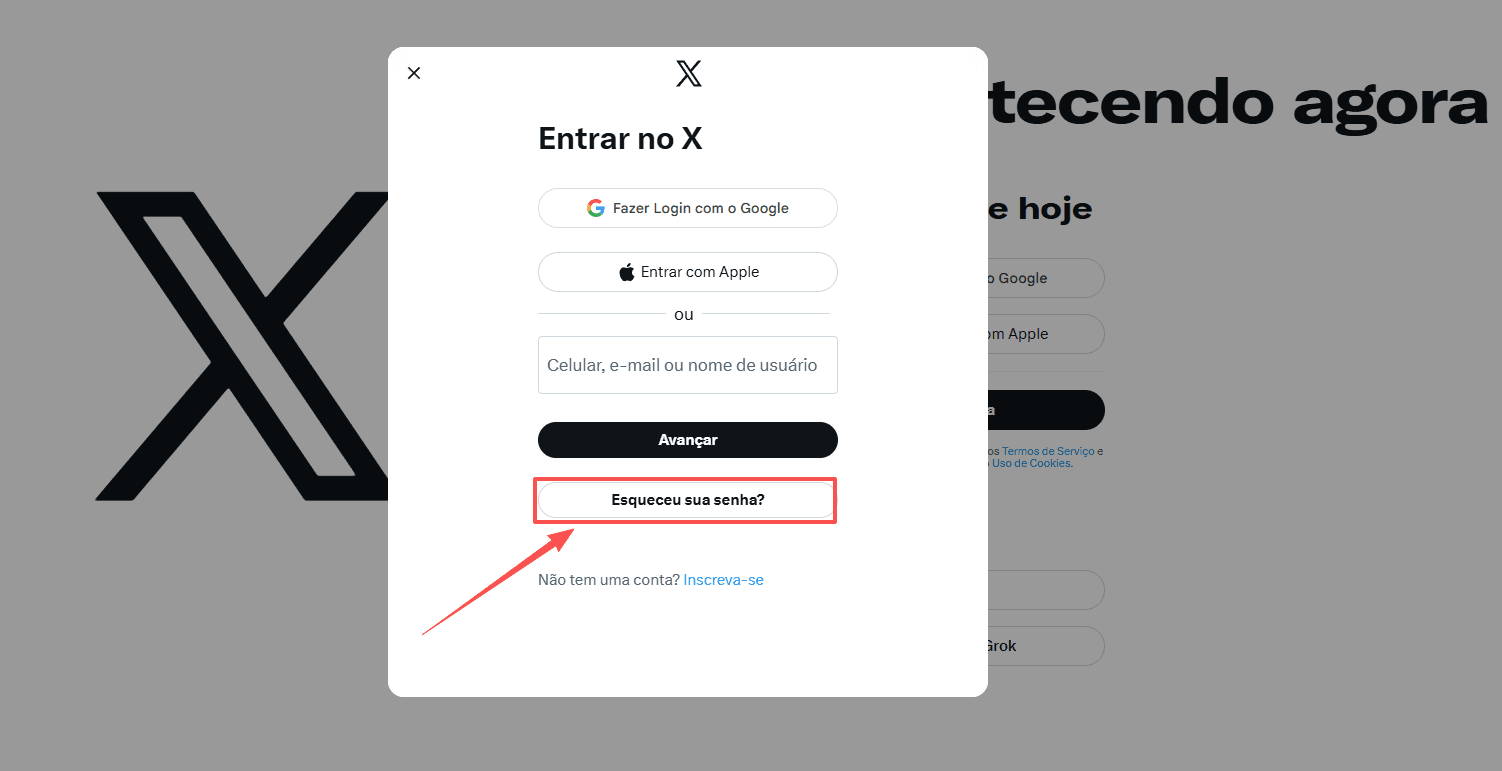
Task: Focus the Celular, e-mail ou nome de usuário field
Action: click(688, 365)
